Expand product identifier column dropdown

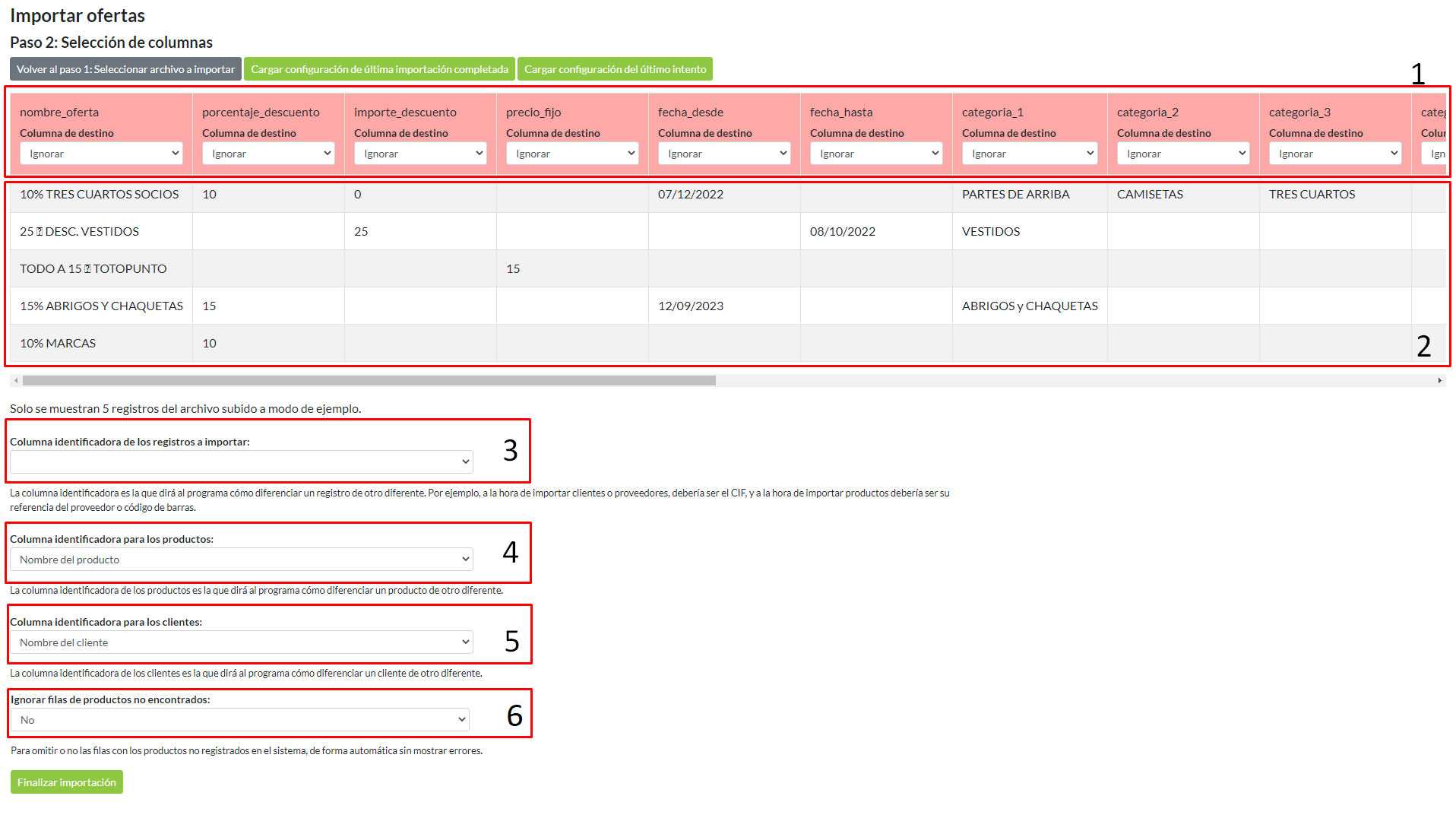(x=241, y=560)
